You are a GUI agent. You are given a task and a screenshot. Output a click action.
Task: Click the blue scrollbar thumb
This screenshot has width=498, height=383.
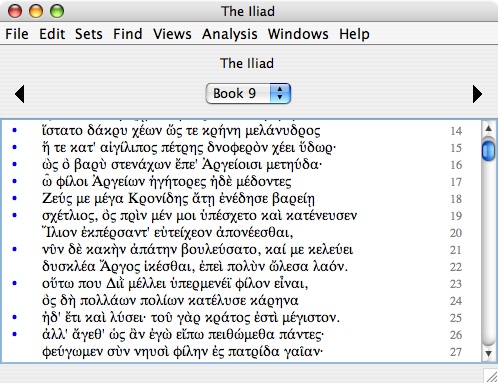tap(488, 151)
